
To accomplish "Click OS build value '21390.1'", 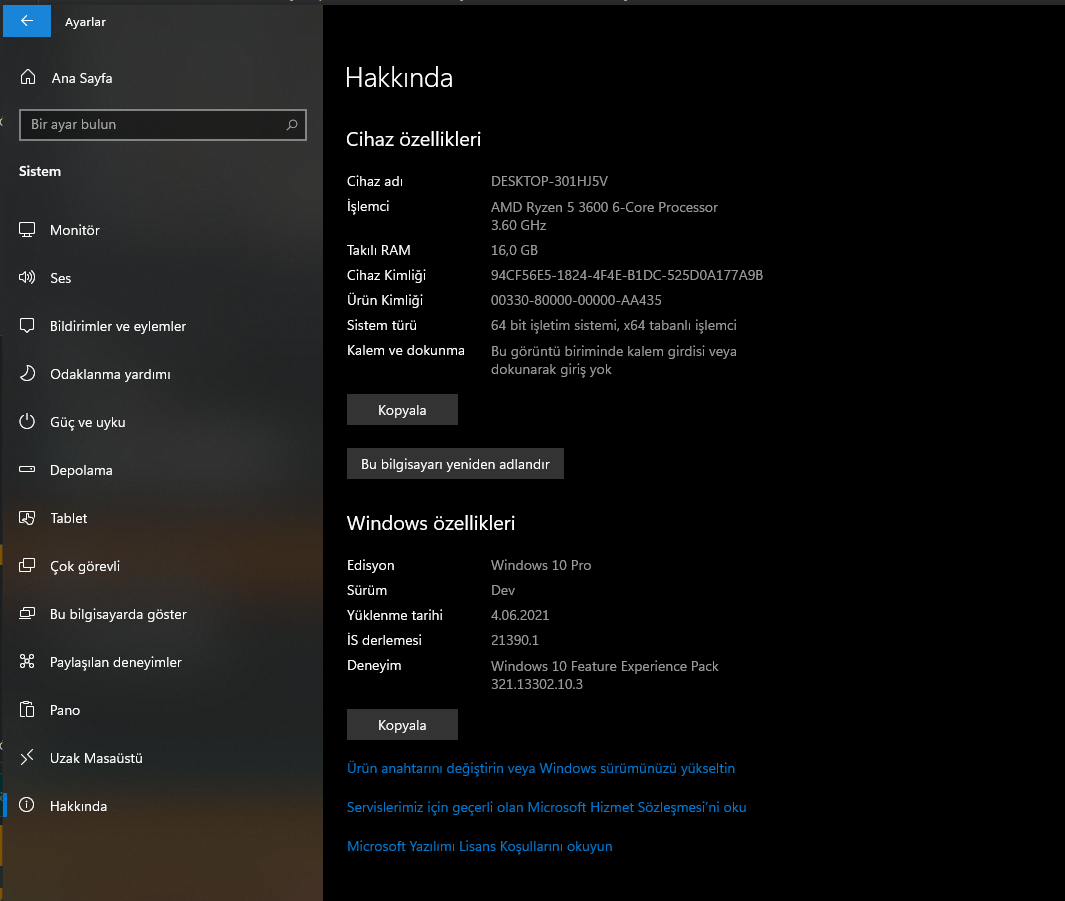I will [x=514, y=640].
